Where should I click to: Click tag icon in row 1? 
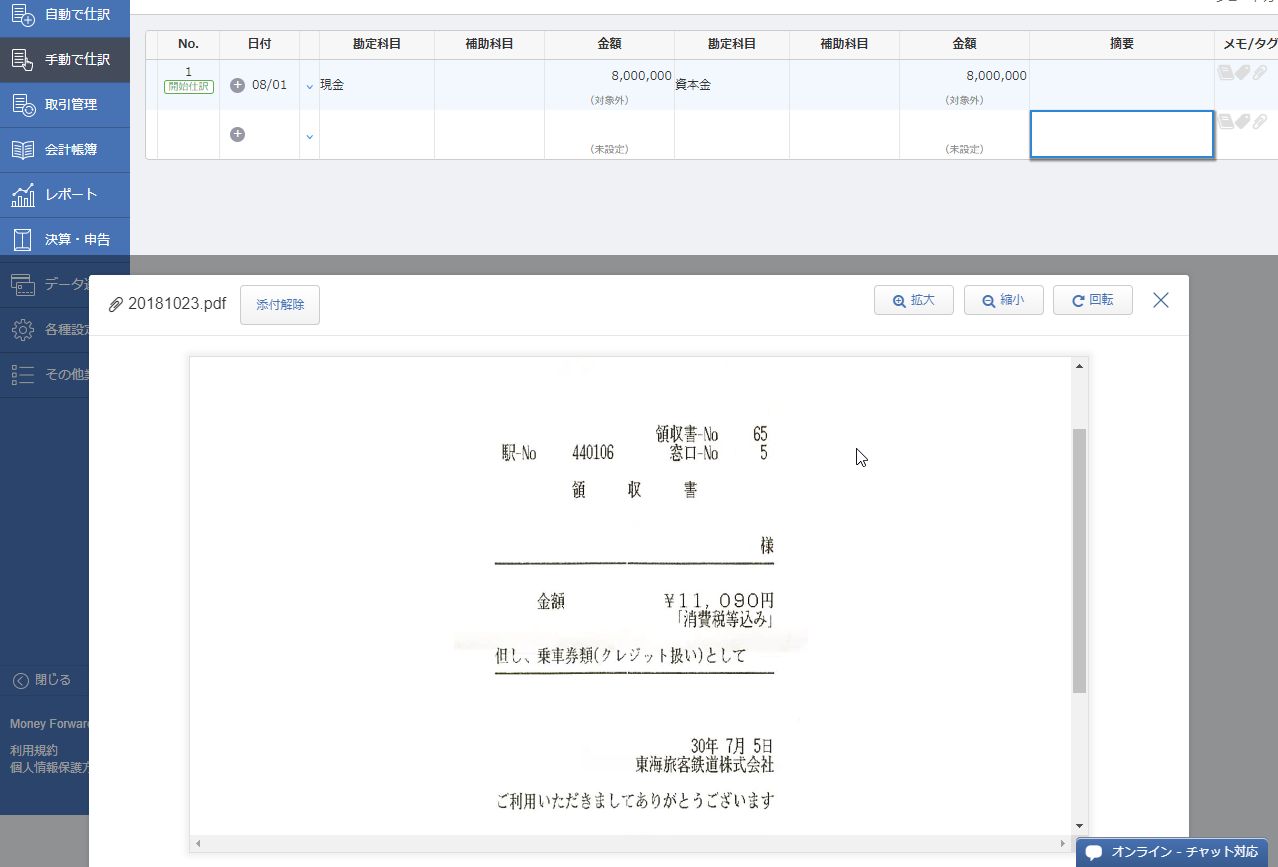[1242, 72]
